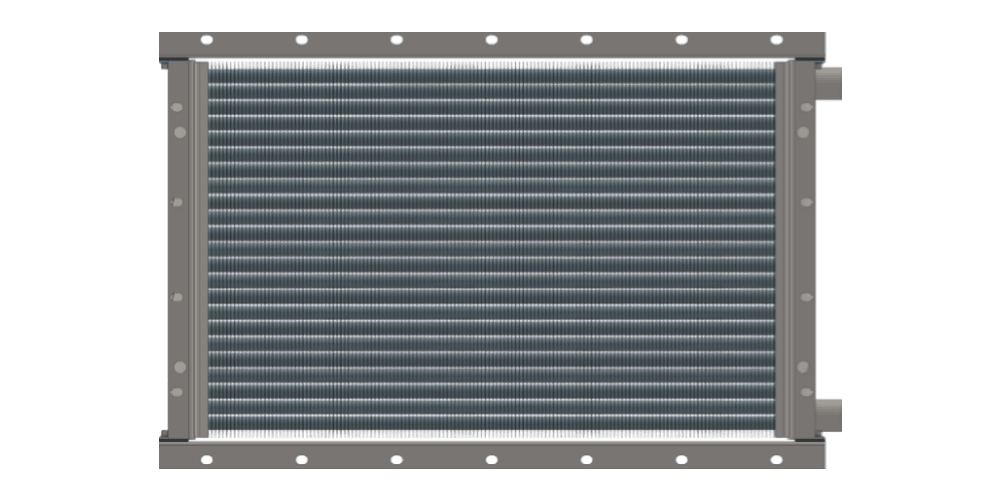Click the topmost hole on the left side bracket
The image size is (1000, 500).
pos(178,107)
